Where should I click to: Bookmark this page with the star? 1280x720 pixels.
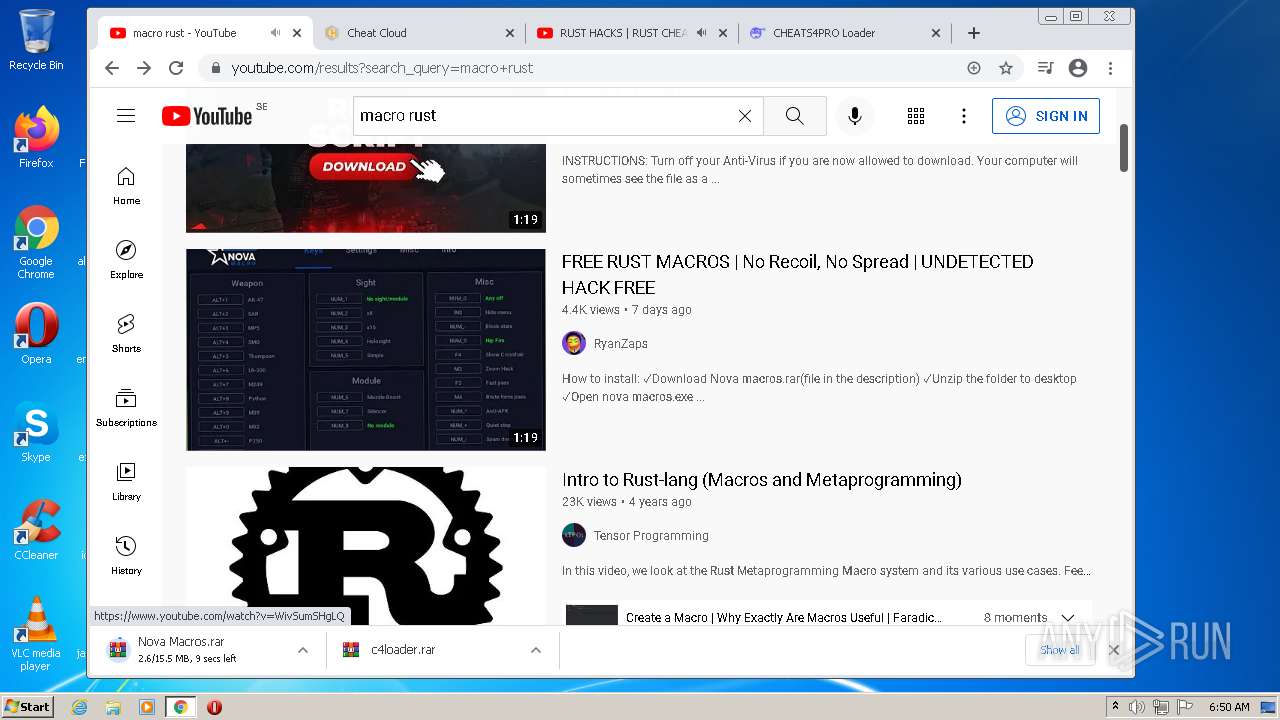click(1006, 68)
